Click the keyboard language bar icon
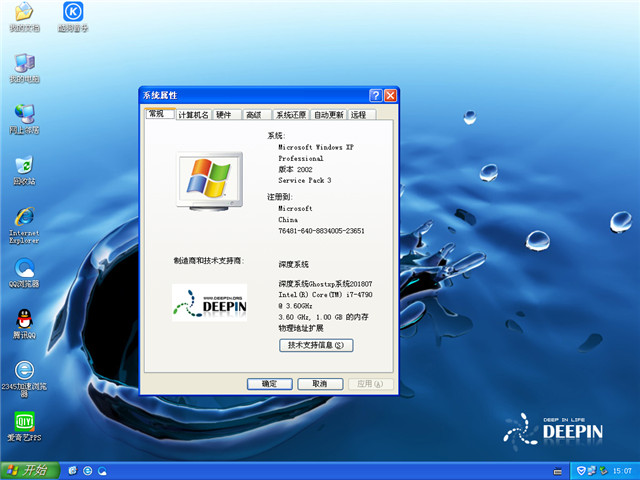The height and width of the screenshot is (480, 640). coord(558,472)
